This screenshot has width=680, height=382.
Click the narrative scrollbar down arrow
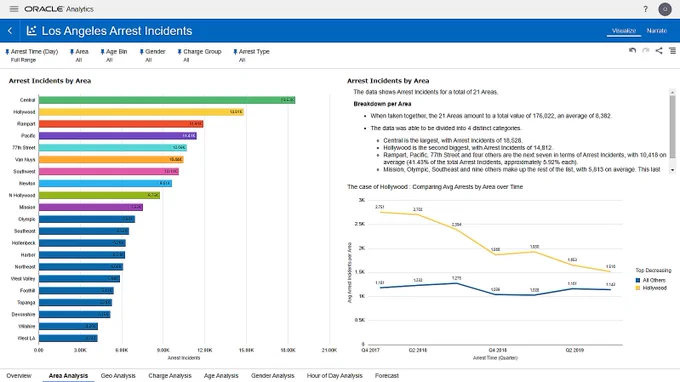tap(672, 170)
